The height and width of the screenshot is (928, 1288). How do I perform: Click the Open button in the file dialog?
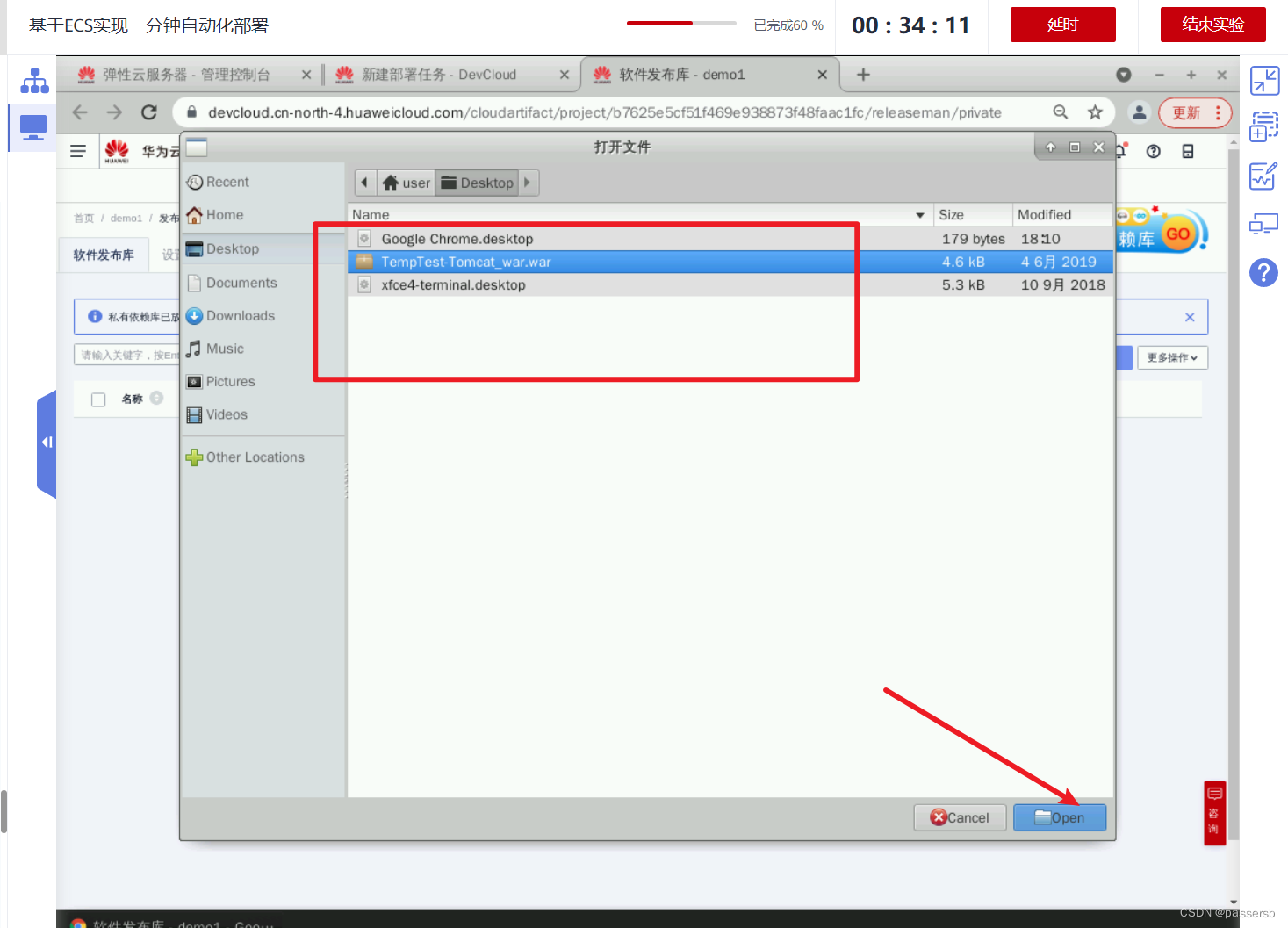(x=1060, y=817)
